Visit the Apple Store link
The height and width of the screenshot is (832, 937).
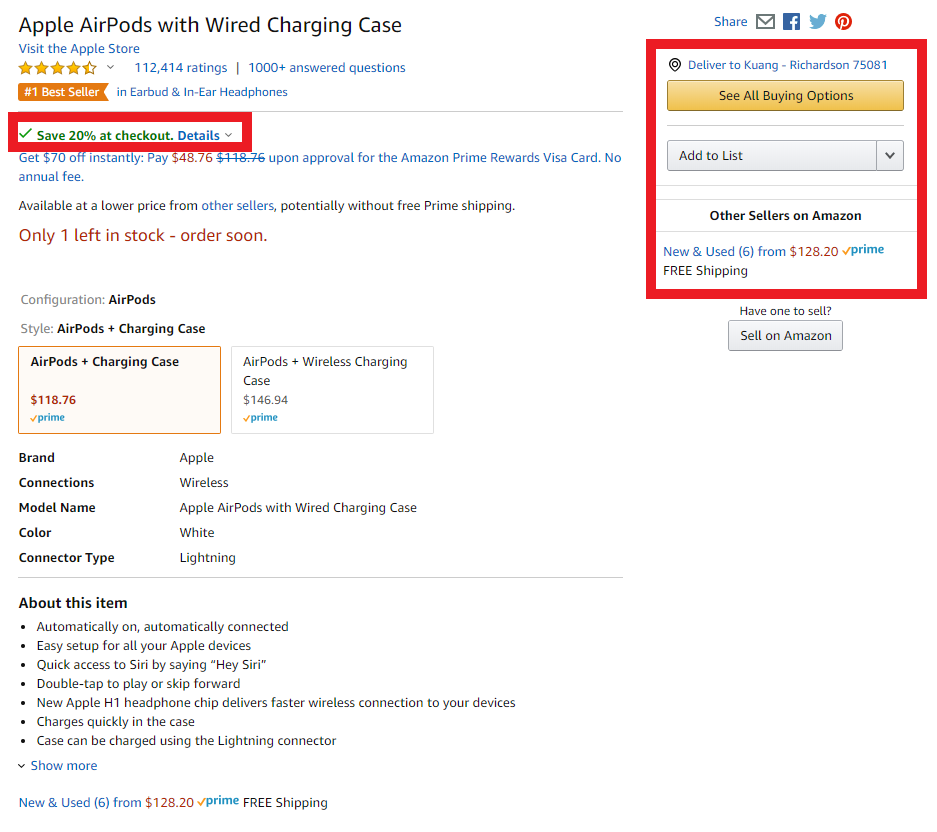coord(79,48)
